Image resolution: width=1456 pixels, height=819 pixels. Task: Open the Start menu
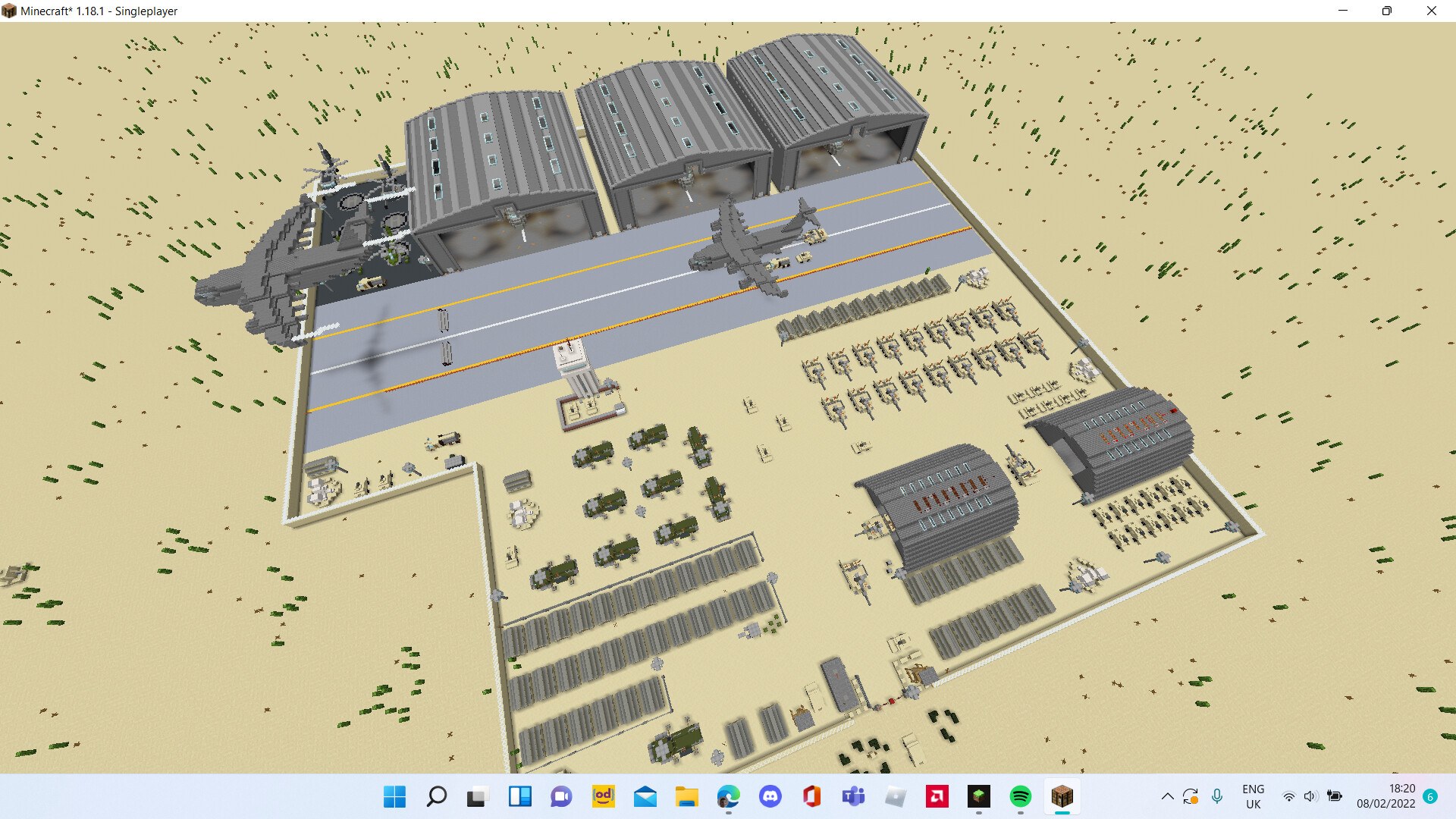pos(394,797)
